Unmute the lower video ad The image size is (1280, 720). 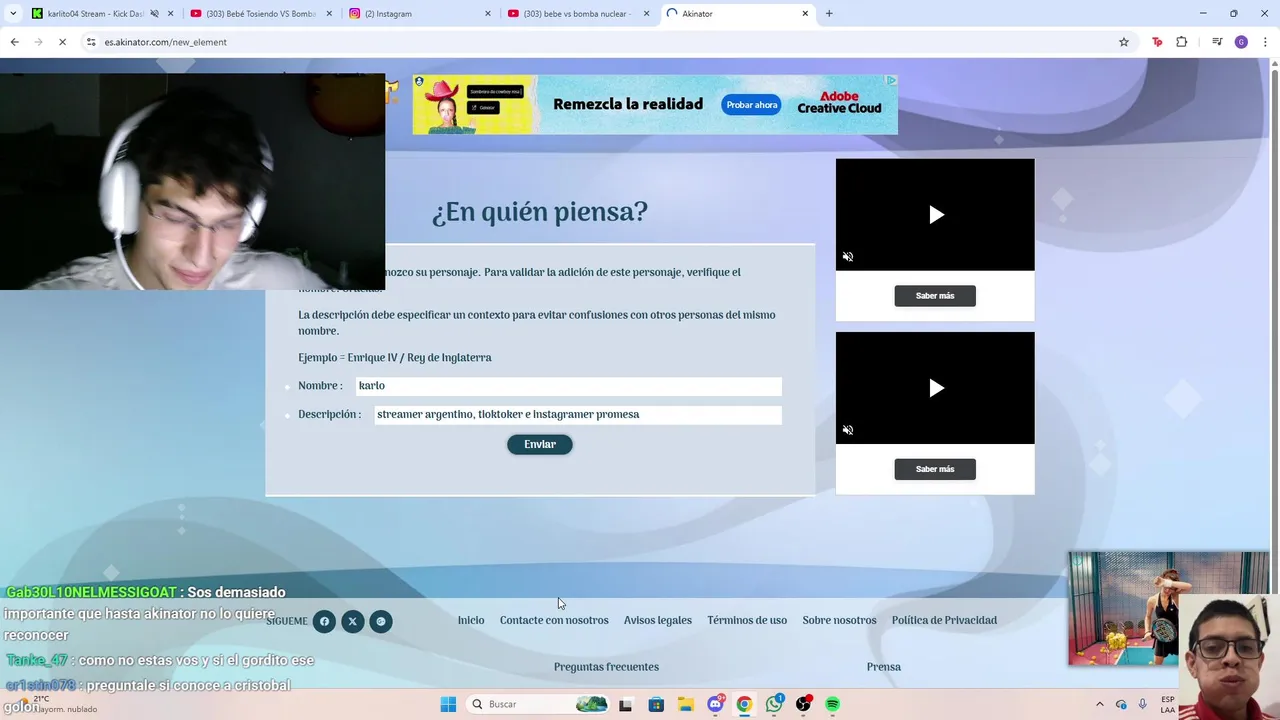click(848, 430)
